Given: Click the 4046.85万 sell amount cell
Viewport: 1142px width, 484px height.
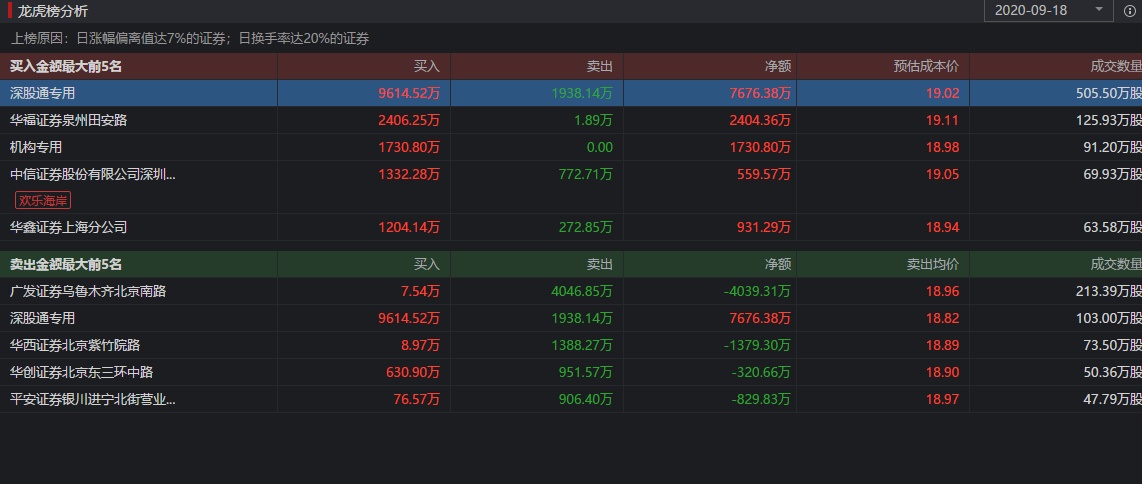Looking at the screenshot, I should pyautogui.click(x=582, y=291).
